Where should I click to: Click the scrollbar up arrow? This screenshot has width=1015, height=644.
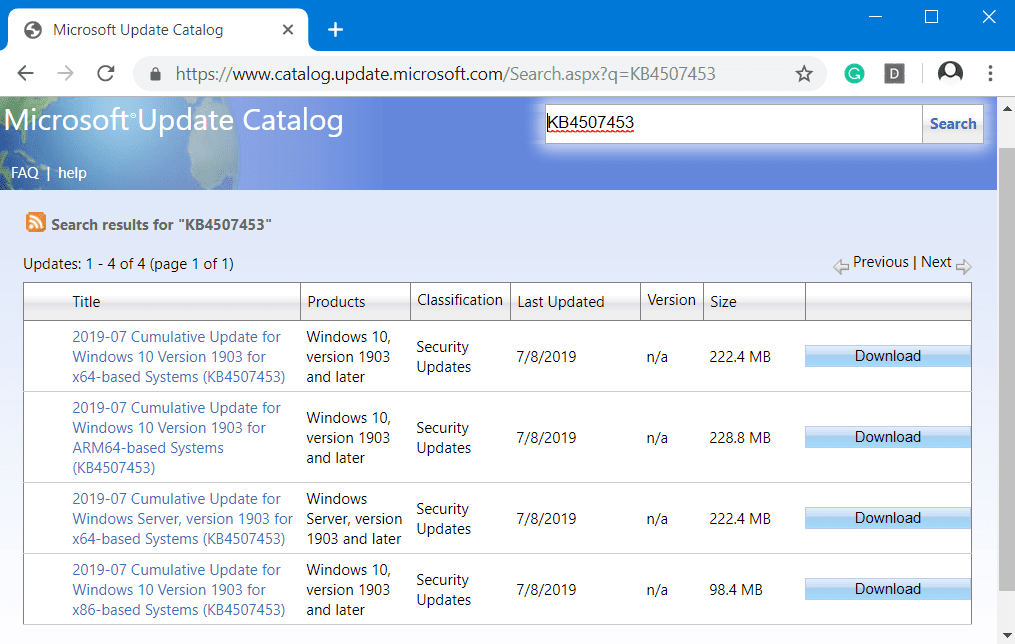(x=1007, y=108)
